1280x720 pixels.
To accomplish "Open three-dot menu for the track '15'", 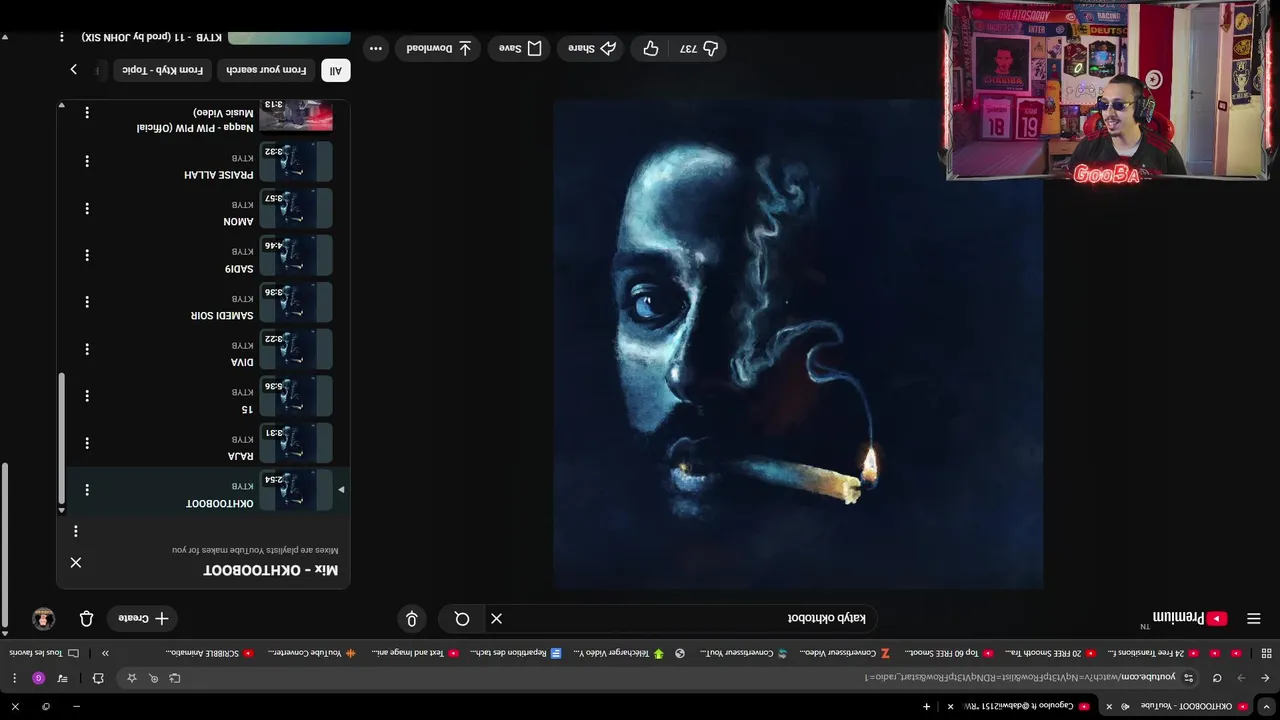I will point(87,396).
